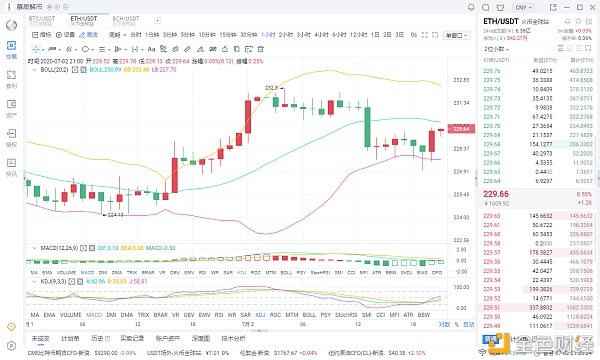
Task: Select the Aa text annotation tool
Action: point(151,49)
